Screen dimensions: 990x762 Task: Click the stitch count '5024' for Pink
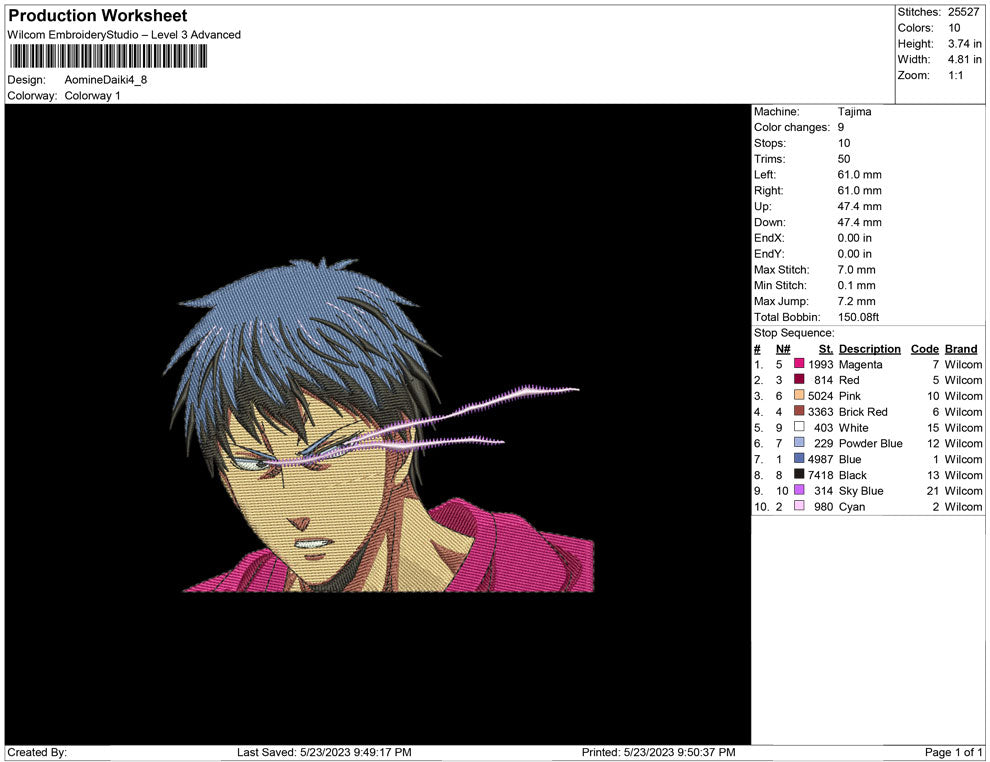pyautogui.click(x=820, y=396)
